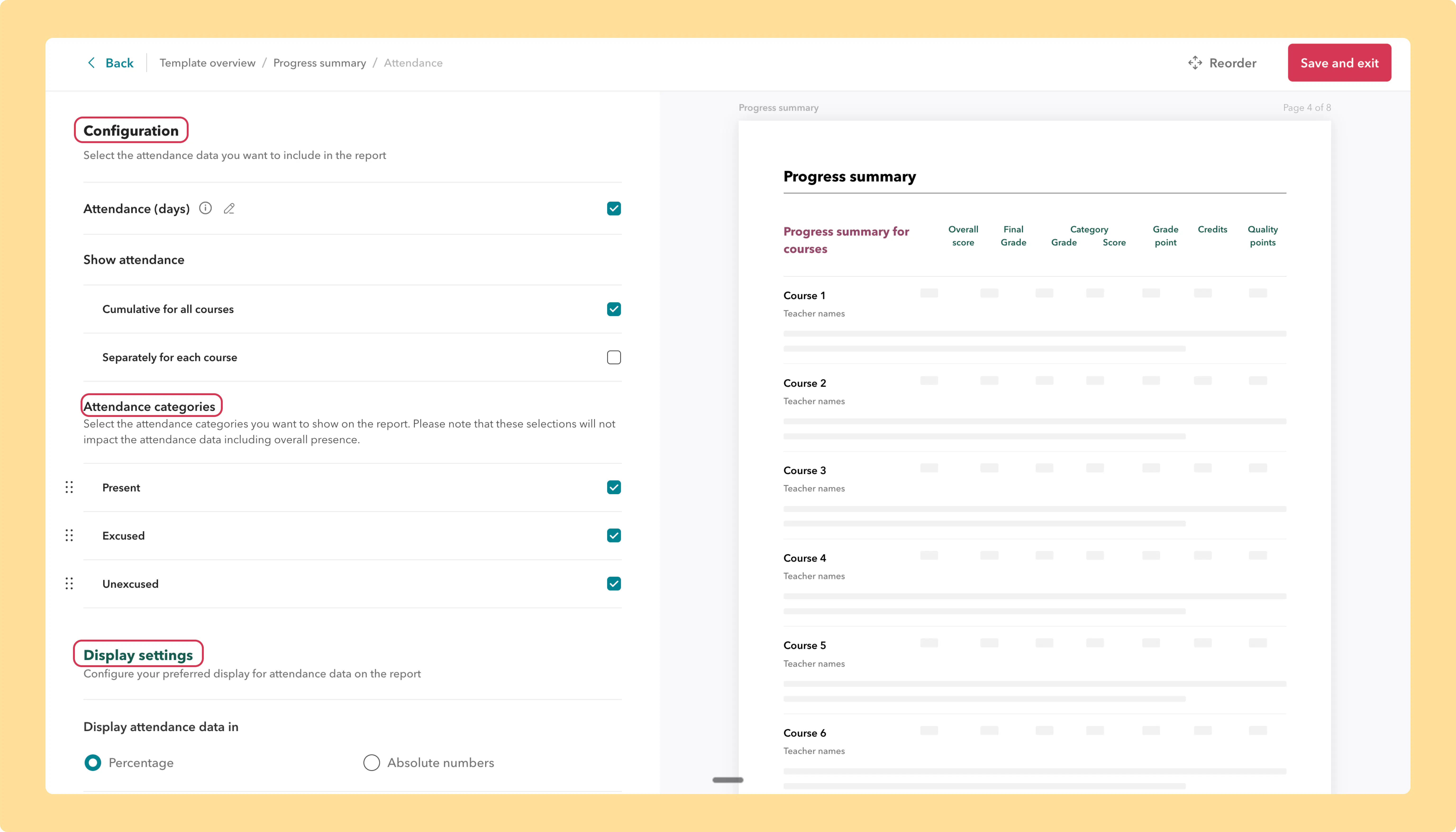Enable Separately for each course checkbox

coord(614,357)
